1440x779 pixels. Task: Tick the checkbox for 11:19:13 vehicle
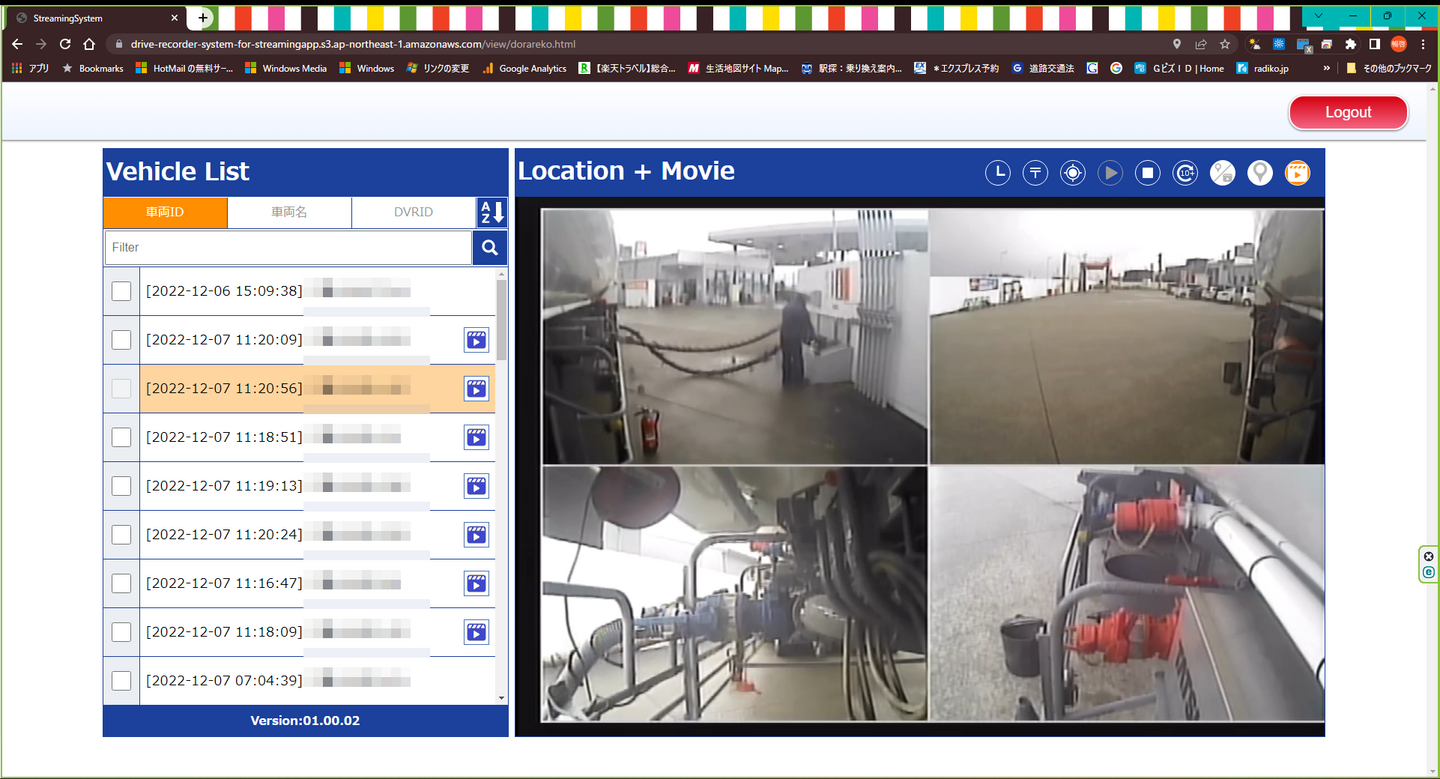121,486
